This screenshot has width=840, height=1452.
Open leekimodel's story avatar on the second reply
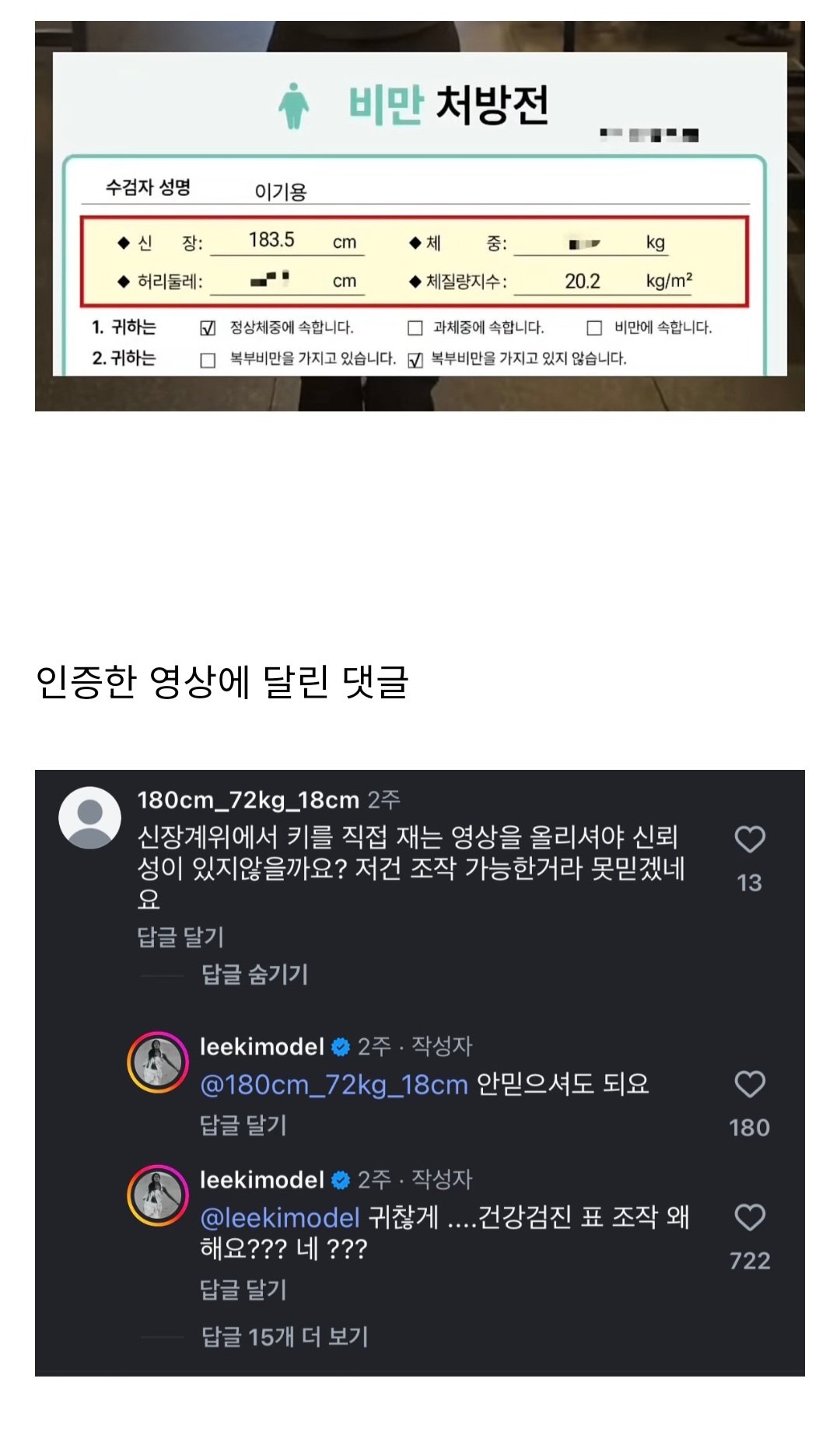[x=158, y=1195]
